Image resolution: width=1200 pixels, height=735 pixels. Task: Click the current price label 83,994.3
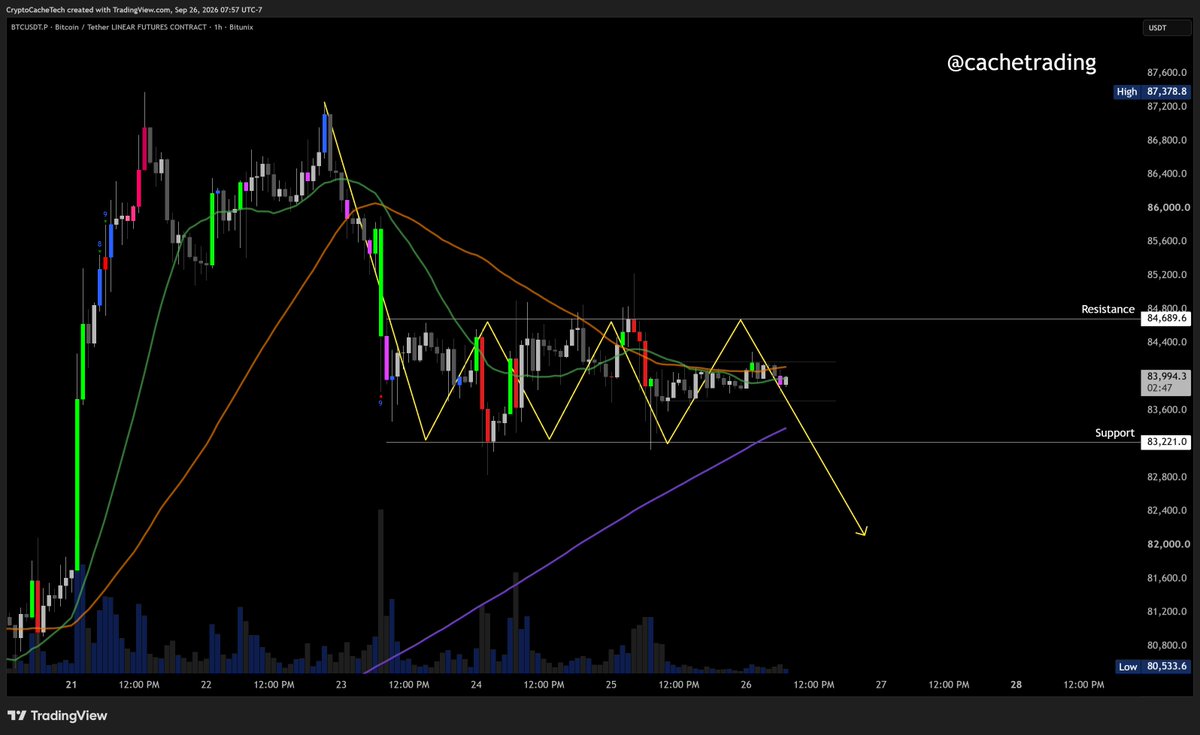coord(1166,381)
